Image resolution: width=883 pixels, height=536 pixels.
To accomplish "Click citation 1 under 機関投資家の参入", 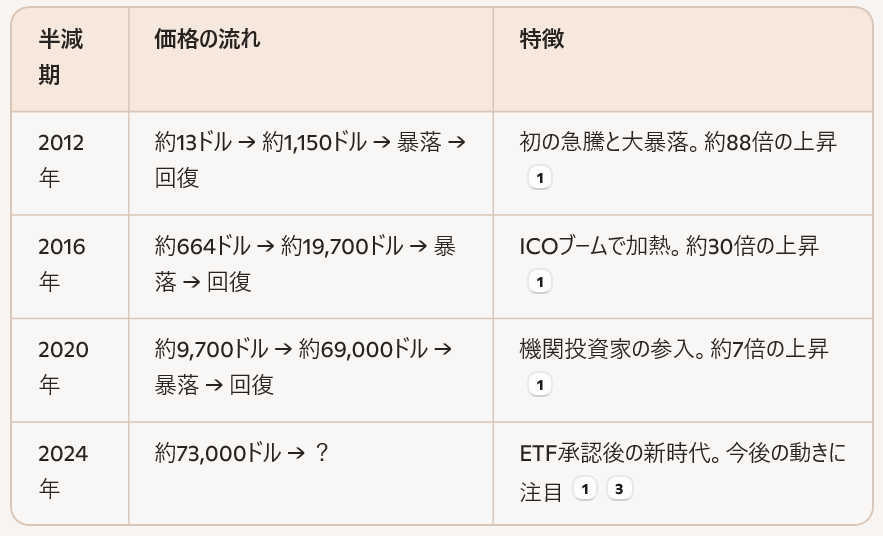I will tap(539, 385).
